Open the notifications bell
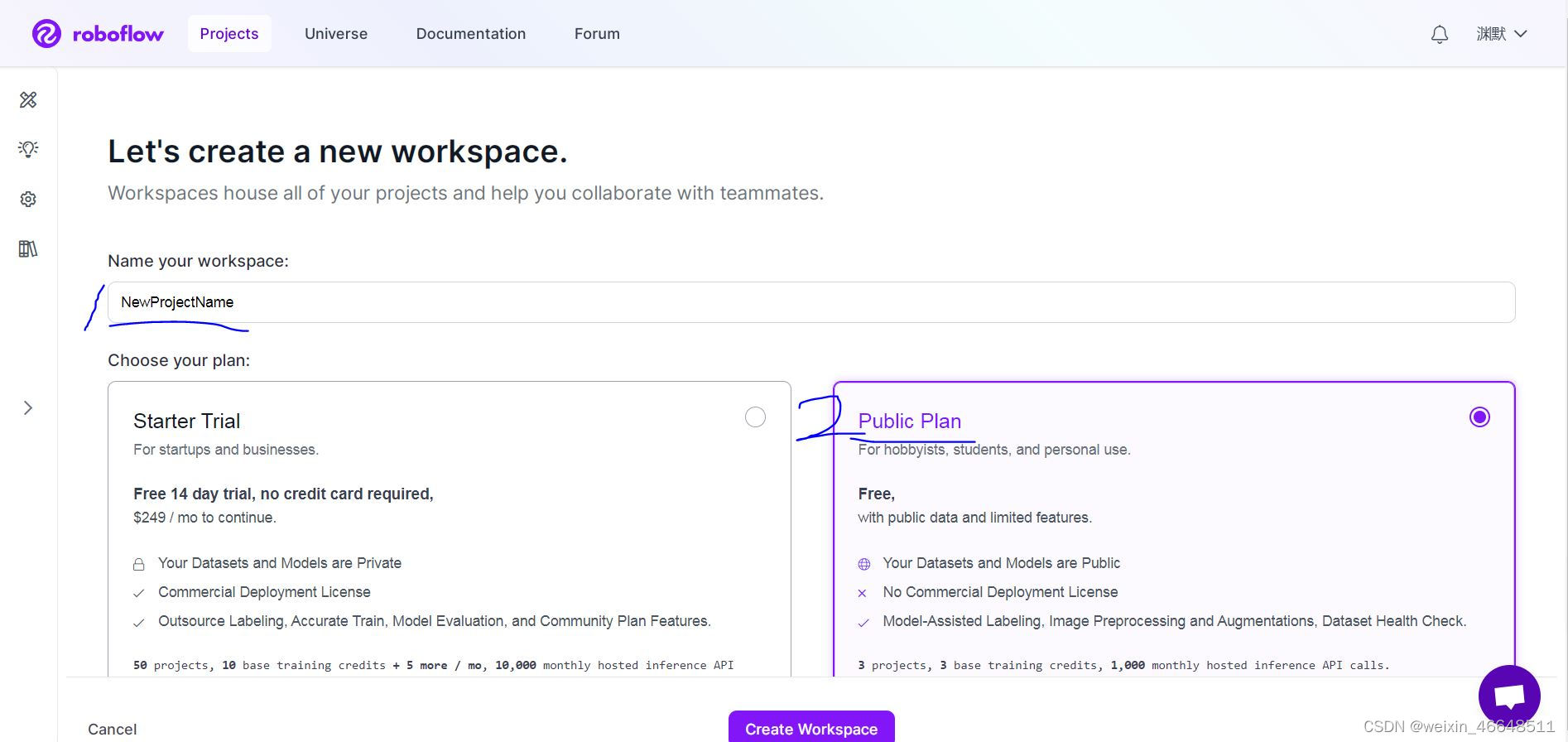The height and width of the screenshot is (742, 1568). click(1440, 34)
